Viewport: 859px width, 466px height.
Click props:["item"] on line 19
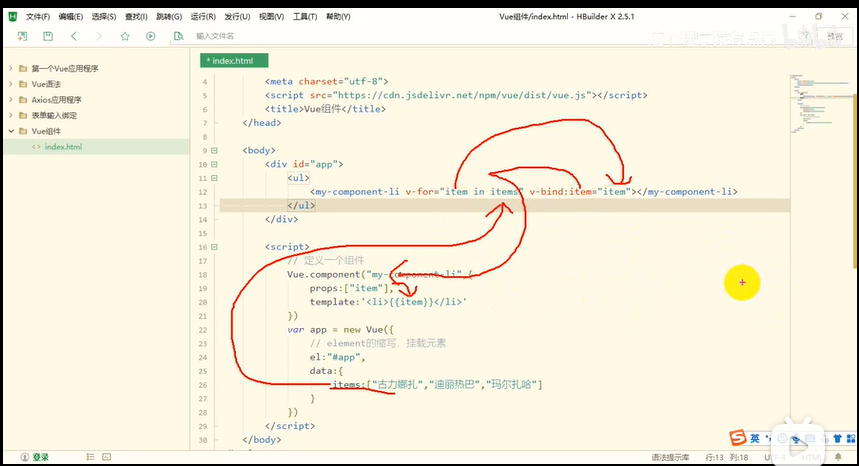(x=351, y=288)
